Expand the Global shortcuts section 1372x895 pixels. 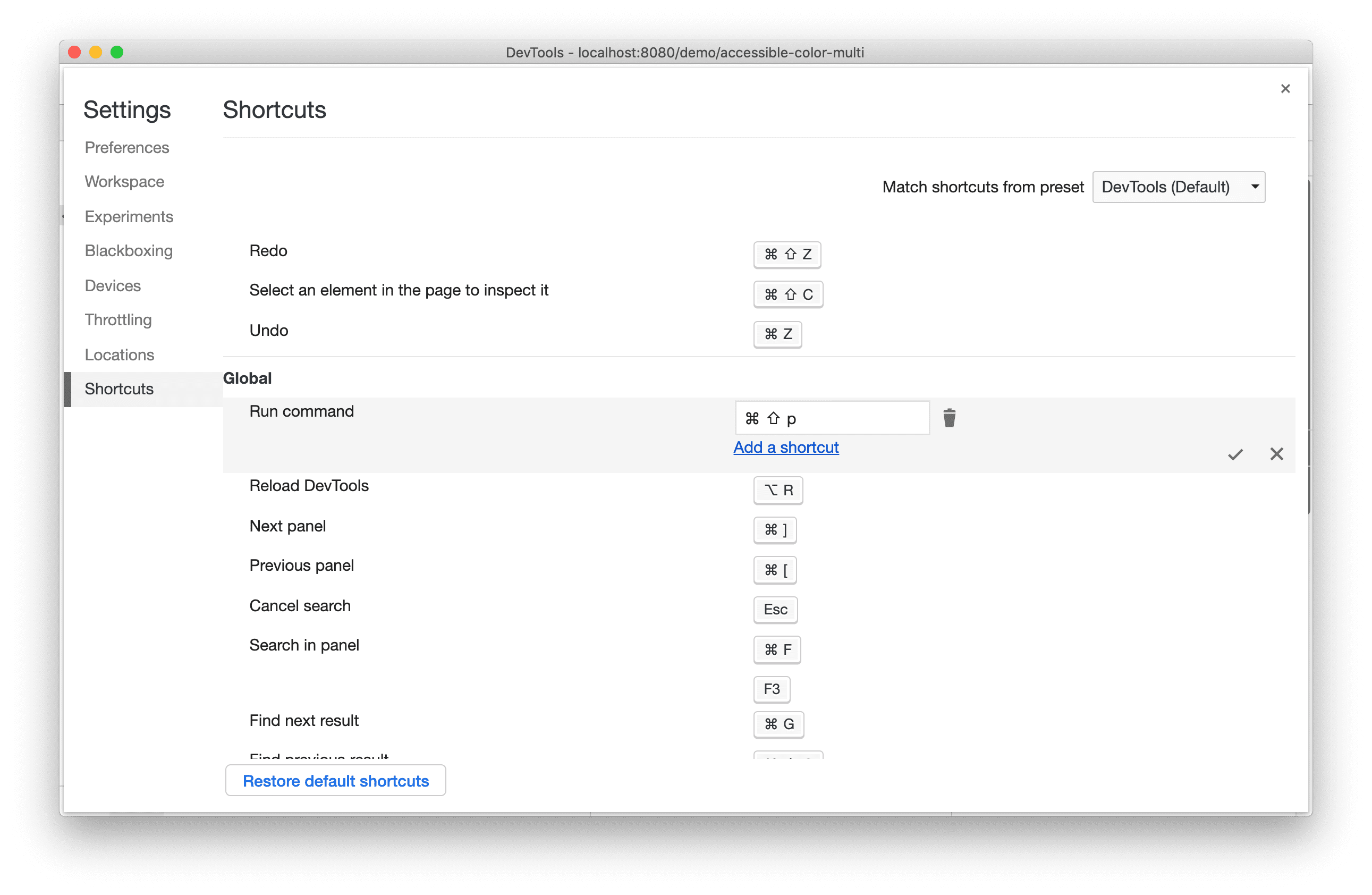[x=249, y=378]
